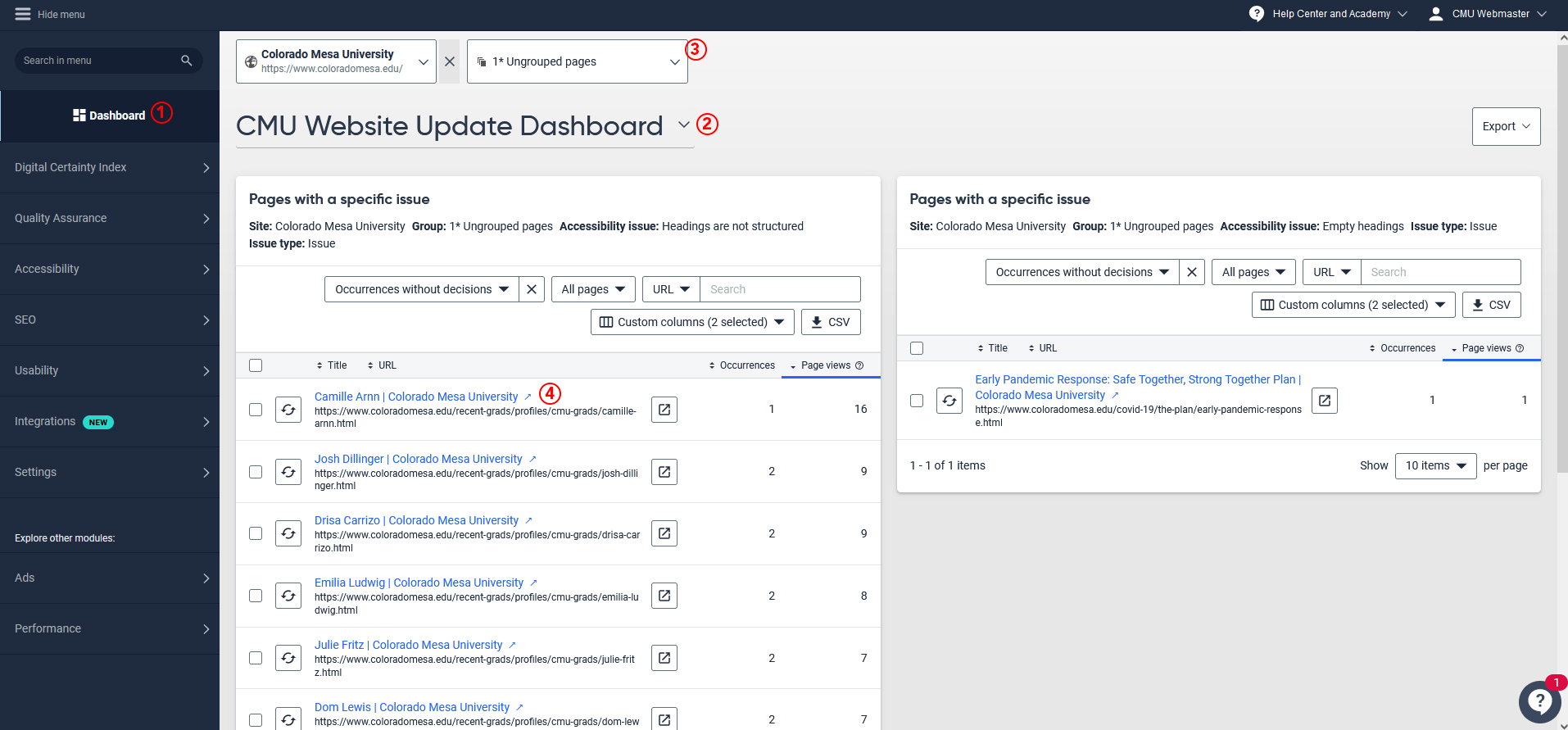Expand Digital Certainty Index menu
Screen dimensions: 1568x730
tap(110, 167)
